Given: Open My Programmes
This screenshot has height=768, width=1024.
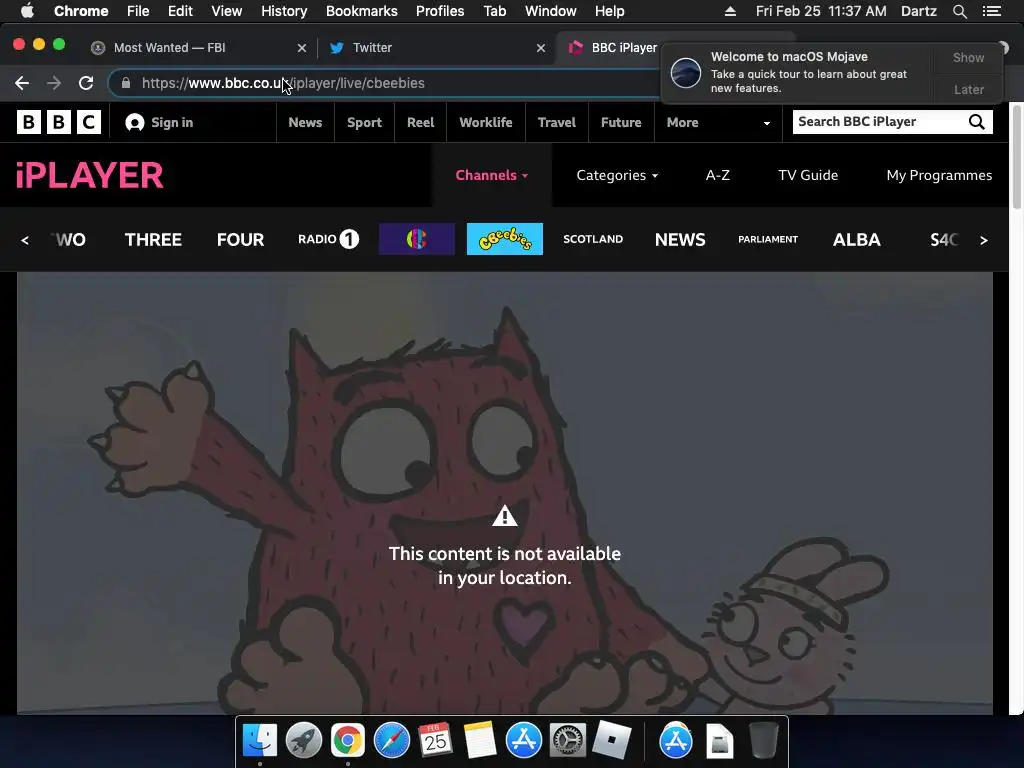Looking at the screenshot, I should 938,175.
